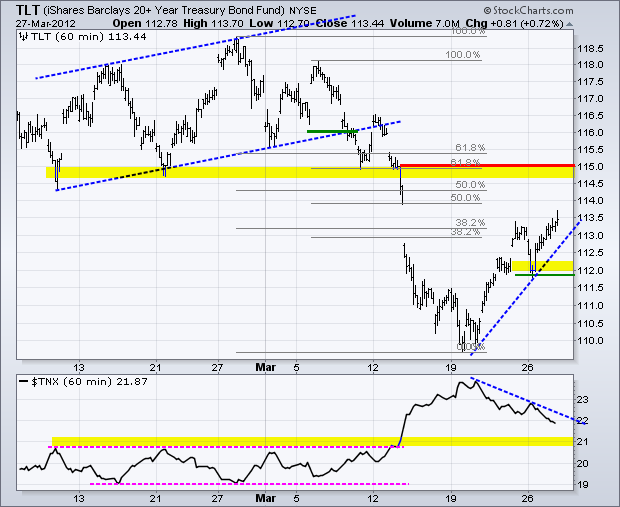Click the 19 label on $TNX right axis
The image size is (620, 507).
coord(583,484)
